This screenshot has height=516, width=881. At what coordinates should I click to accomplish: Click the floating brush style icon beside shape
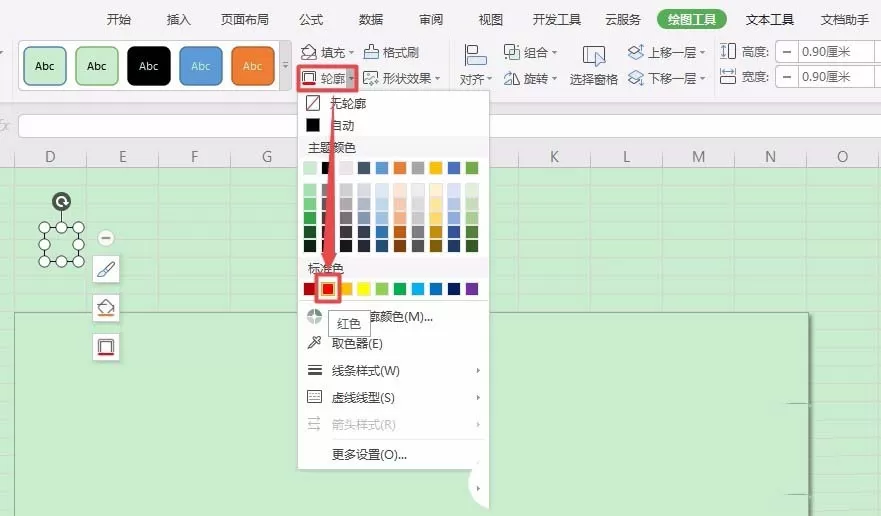coord(106,269)
